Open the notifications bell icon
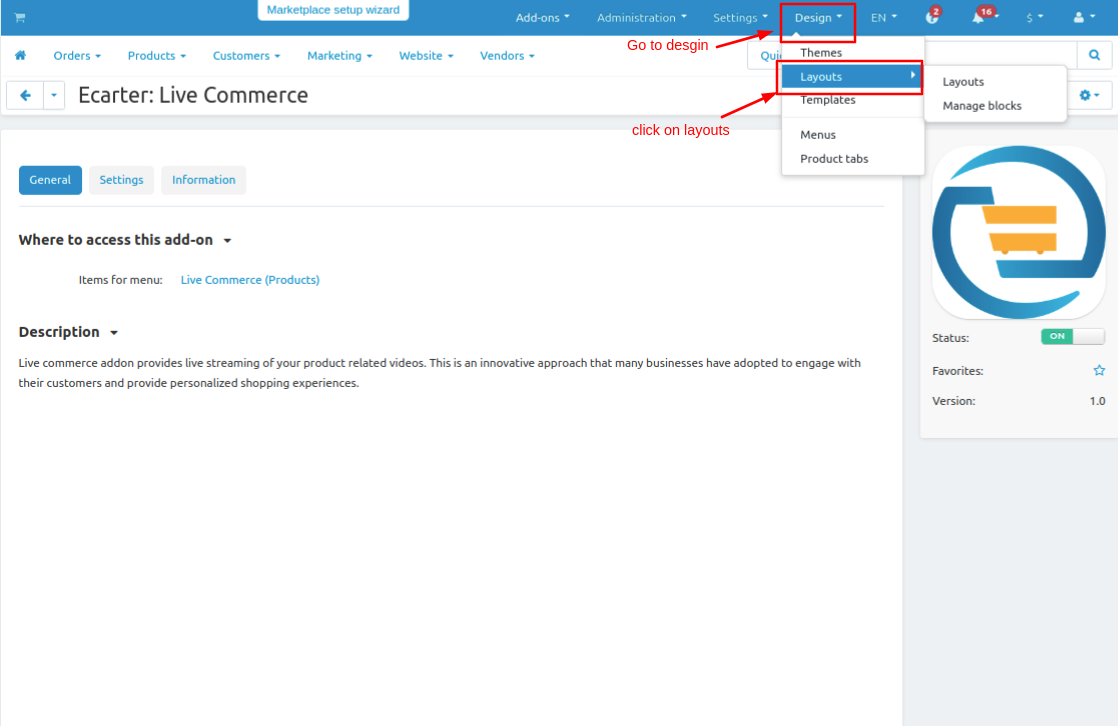The height and width of the screenshot is (726, 1118). pos(978,18)
